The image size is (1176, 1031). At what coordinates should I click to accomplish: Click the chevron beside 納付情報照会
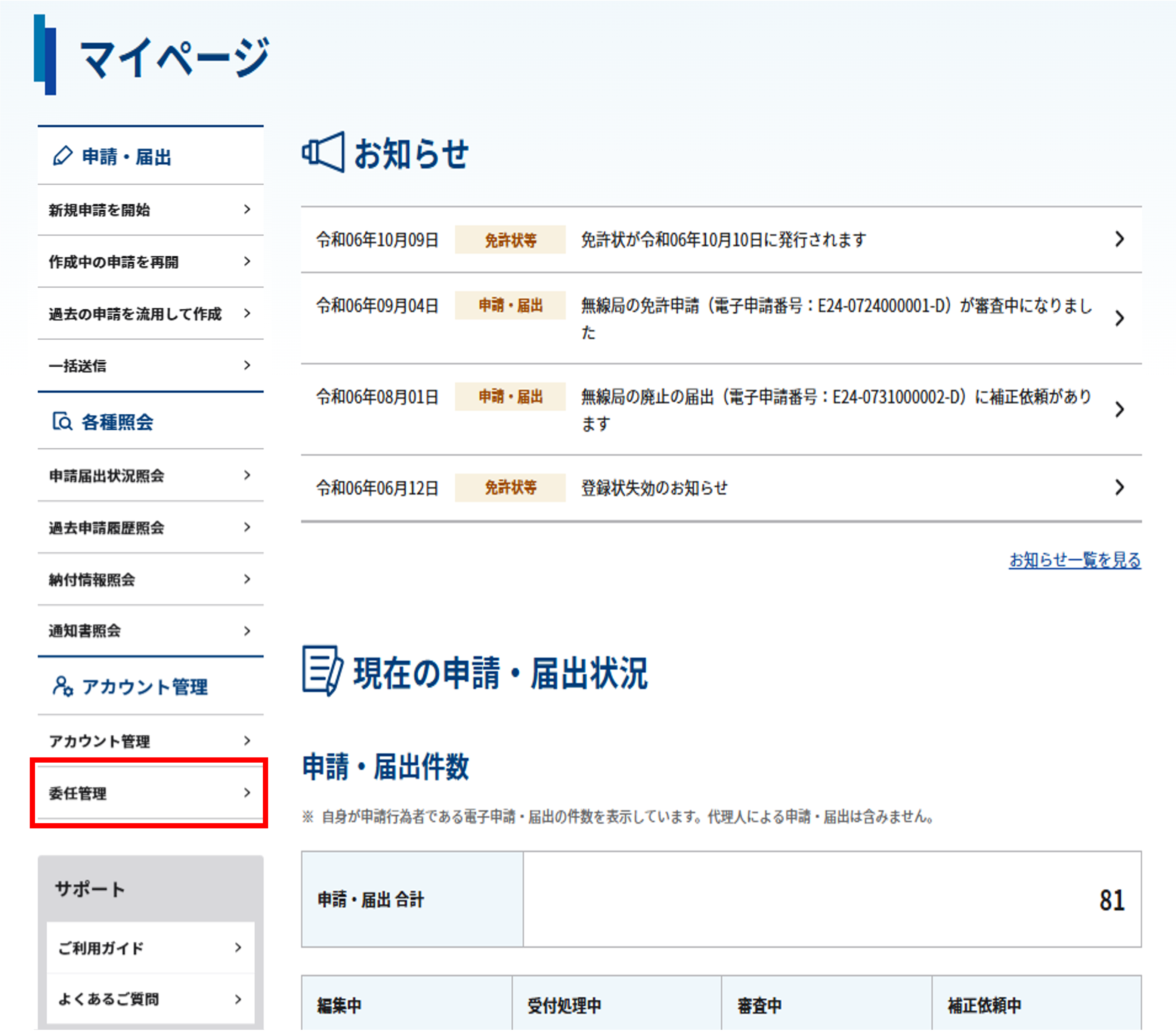coord(247,579)
